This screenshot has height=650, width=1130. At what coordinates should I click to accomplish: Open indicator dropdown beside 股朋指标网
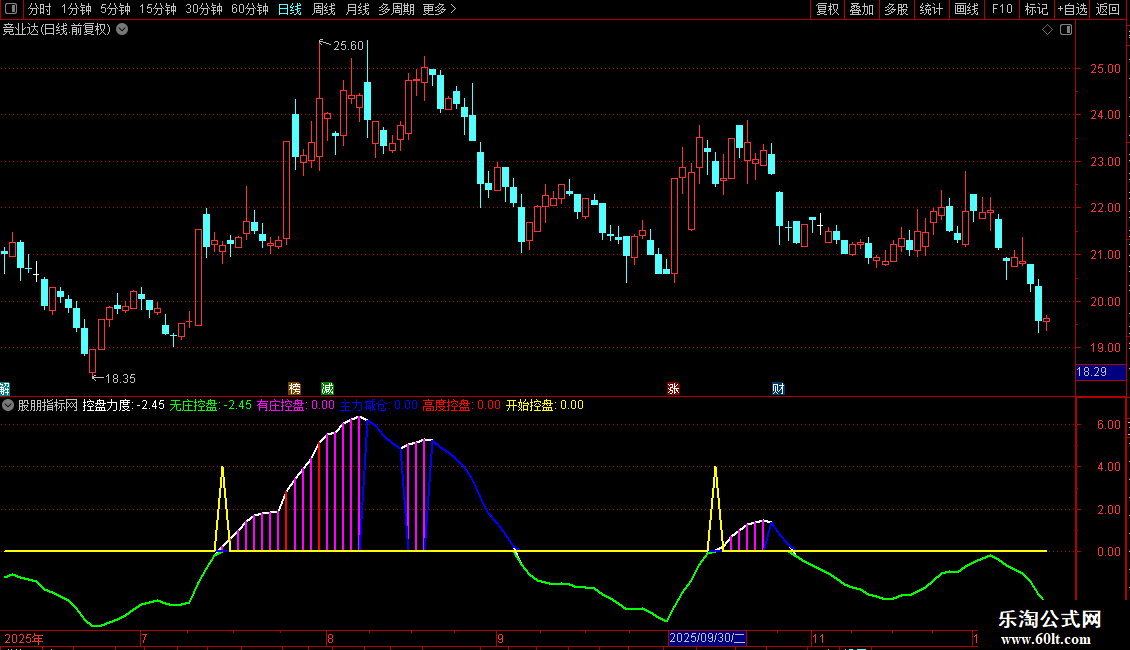(8, 405)
